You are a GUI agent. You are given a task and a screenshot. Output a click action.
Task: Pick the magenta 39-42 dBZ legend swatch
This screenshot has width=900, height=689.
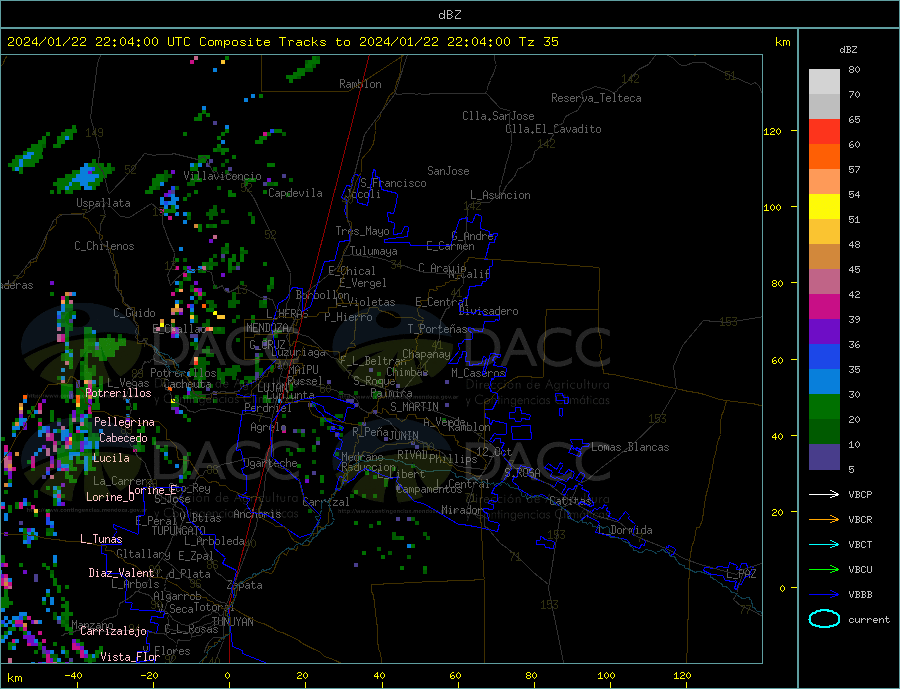coord(824,307)
